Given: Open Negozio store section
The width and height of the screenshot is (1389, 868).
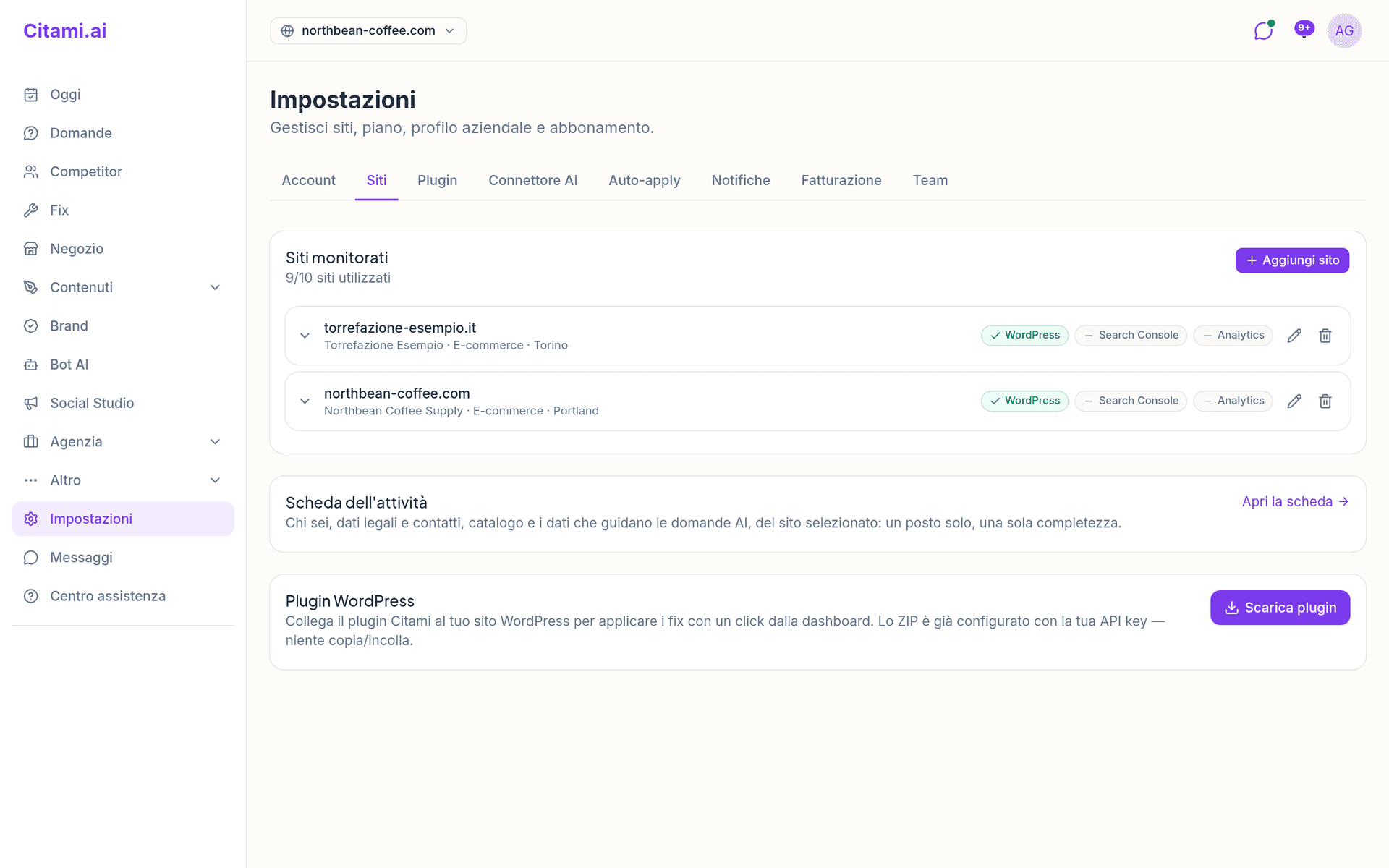Looking at the screenshot, I should [x=123, y=249].
